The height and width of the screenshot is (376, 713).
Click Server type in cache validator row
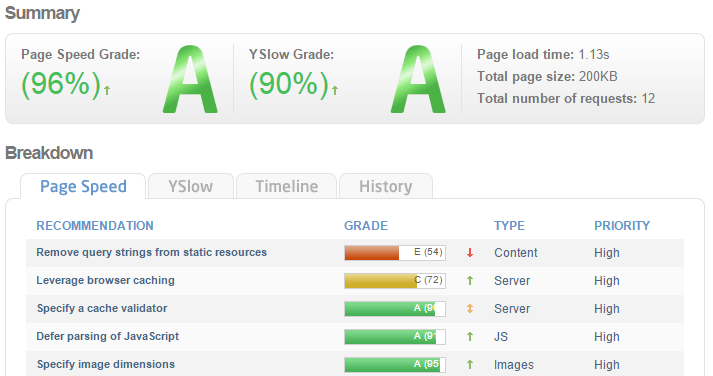click(512, 309)
